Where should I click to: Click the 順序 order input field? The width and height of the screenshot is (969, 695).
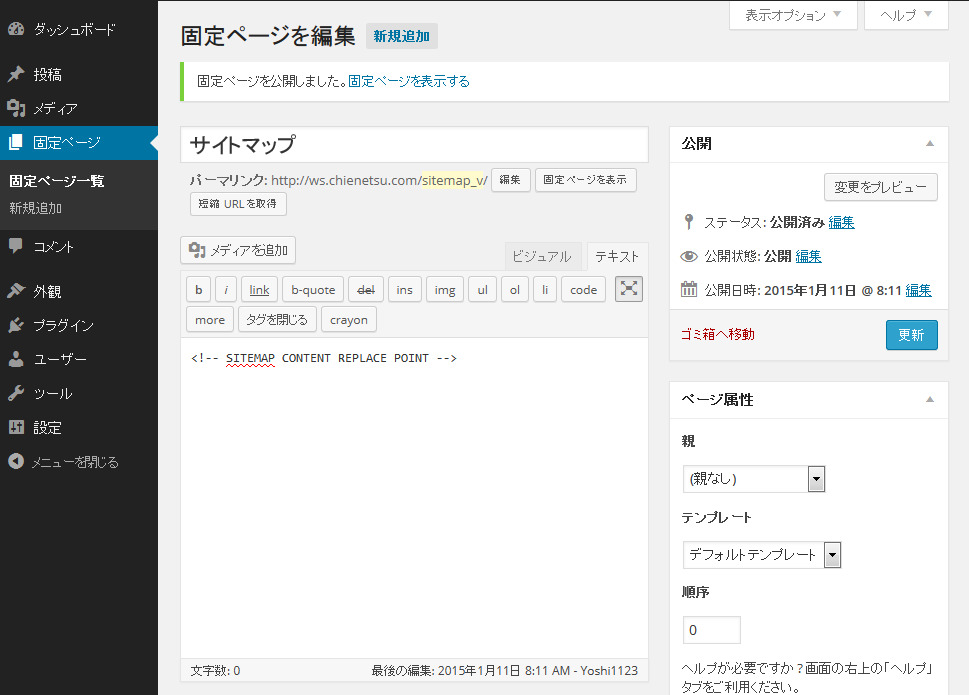tap(711, 630)
